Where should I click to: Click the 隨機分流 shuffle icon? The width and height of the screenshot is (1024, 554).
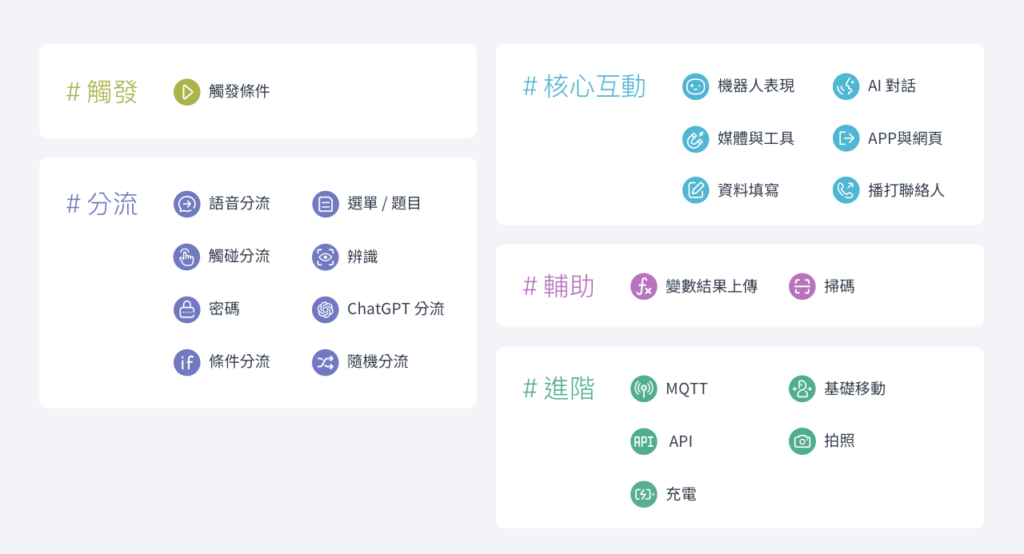(x=325, y=362)
